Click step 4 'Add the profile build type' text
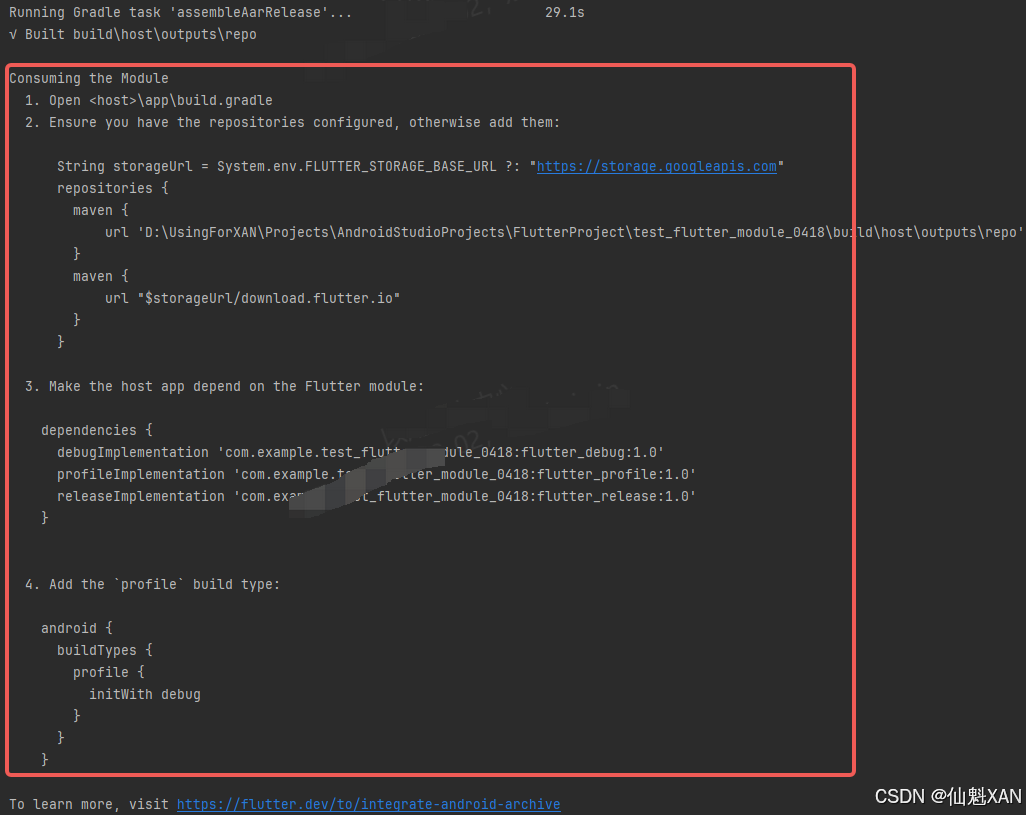This screenshot has height=815, width=1026. click(150, 584)
